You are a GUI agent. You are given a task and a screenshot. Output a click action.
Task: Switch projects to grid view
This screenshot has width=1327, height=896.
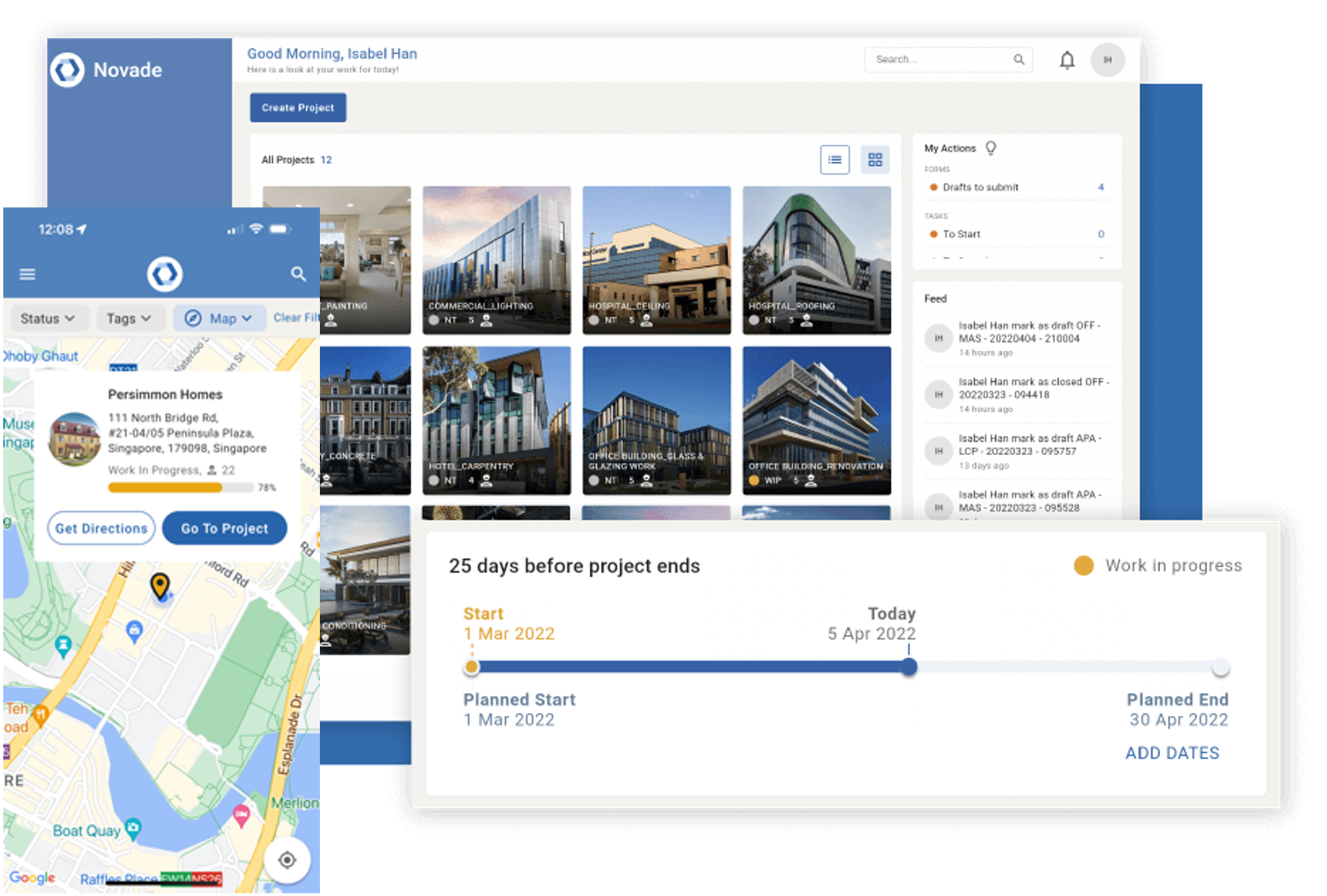(x=875, y=160)
